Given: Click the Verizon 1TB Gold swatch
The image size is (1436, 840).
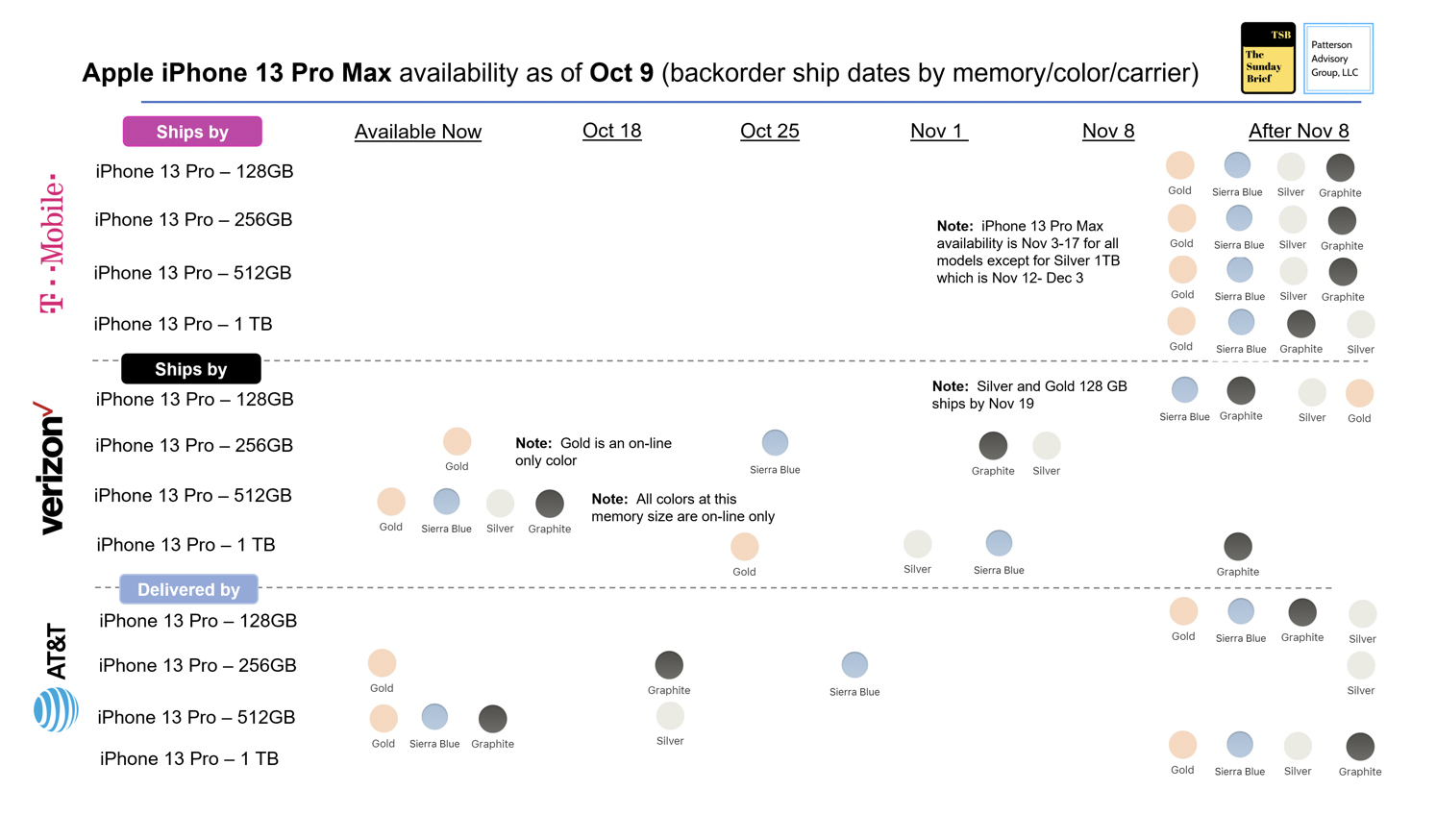Looking at the screenshot, I should [744, 547].
